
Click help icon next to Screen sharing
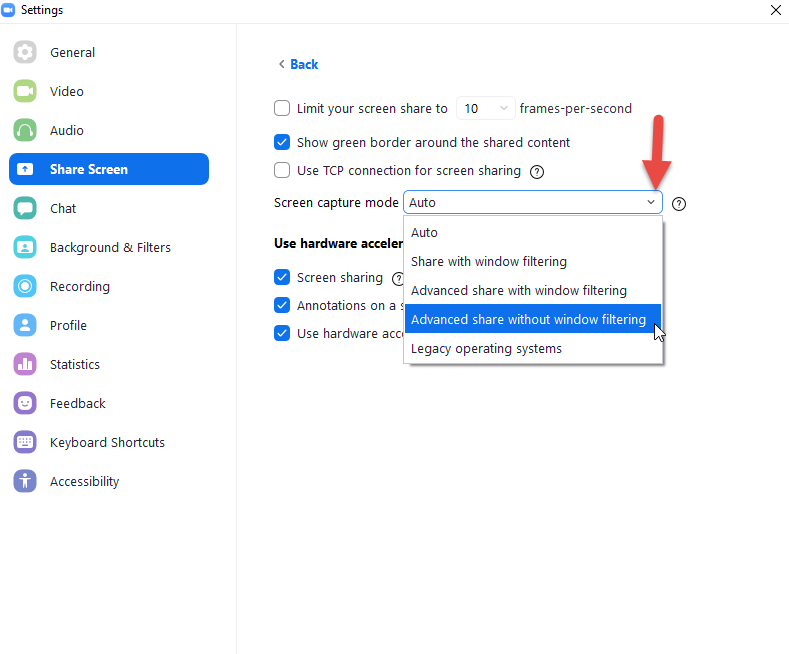398,279
